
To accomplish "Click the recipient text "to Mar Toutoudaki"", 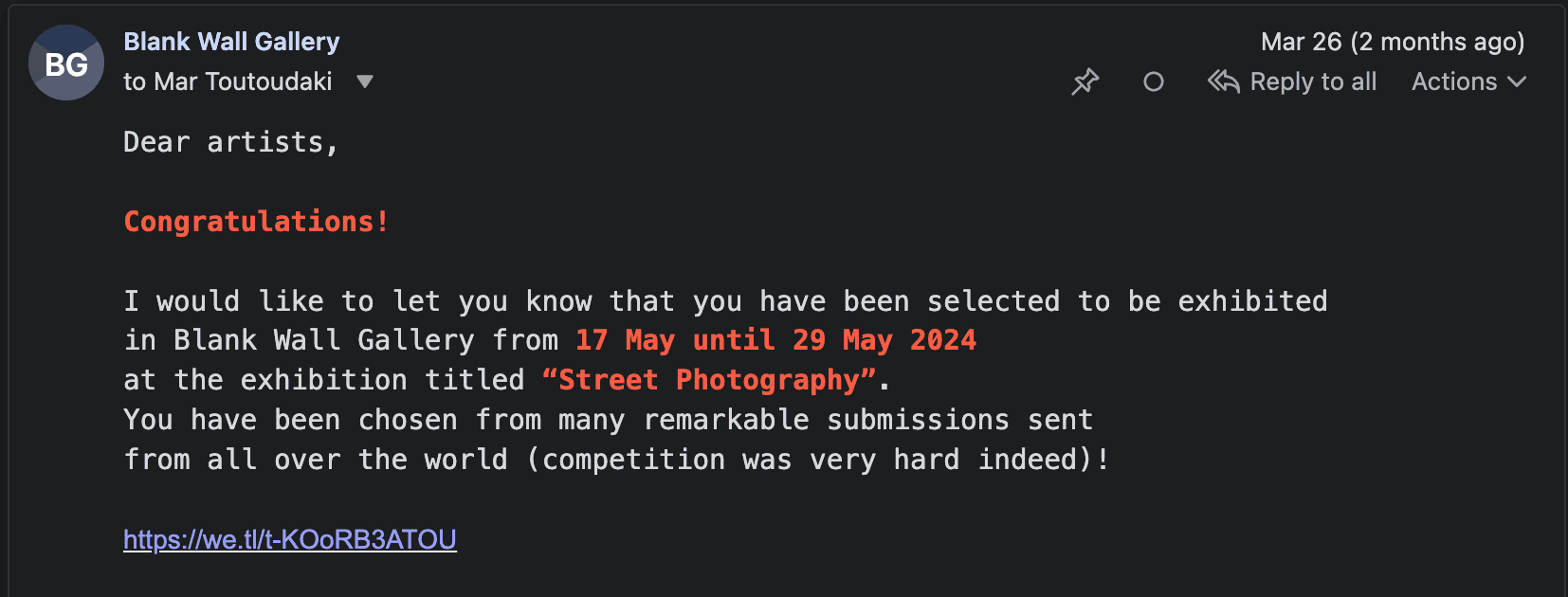I will click(228, 82).
